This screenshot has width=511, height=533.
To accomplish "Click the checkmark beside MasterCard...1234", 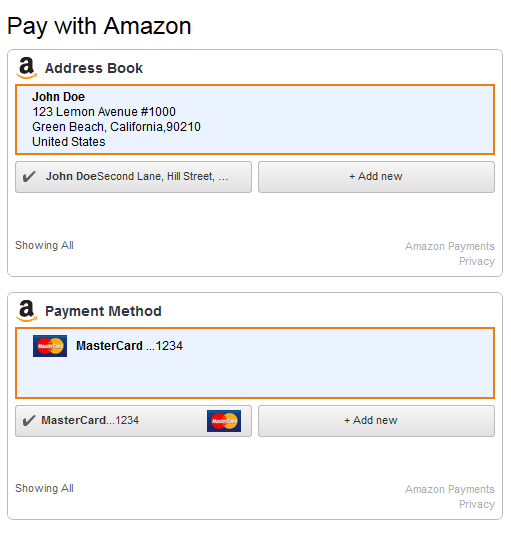I will point(29,420).
